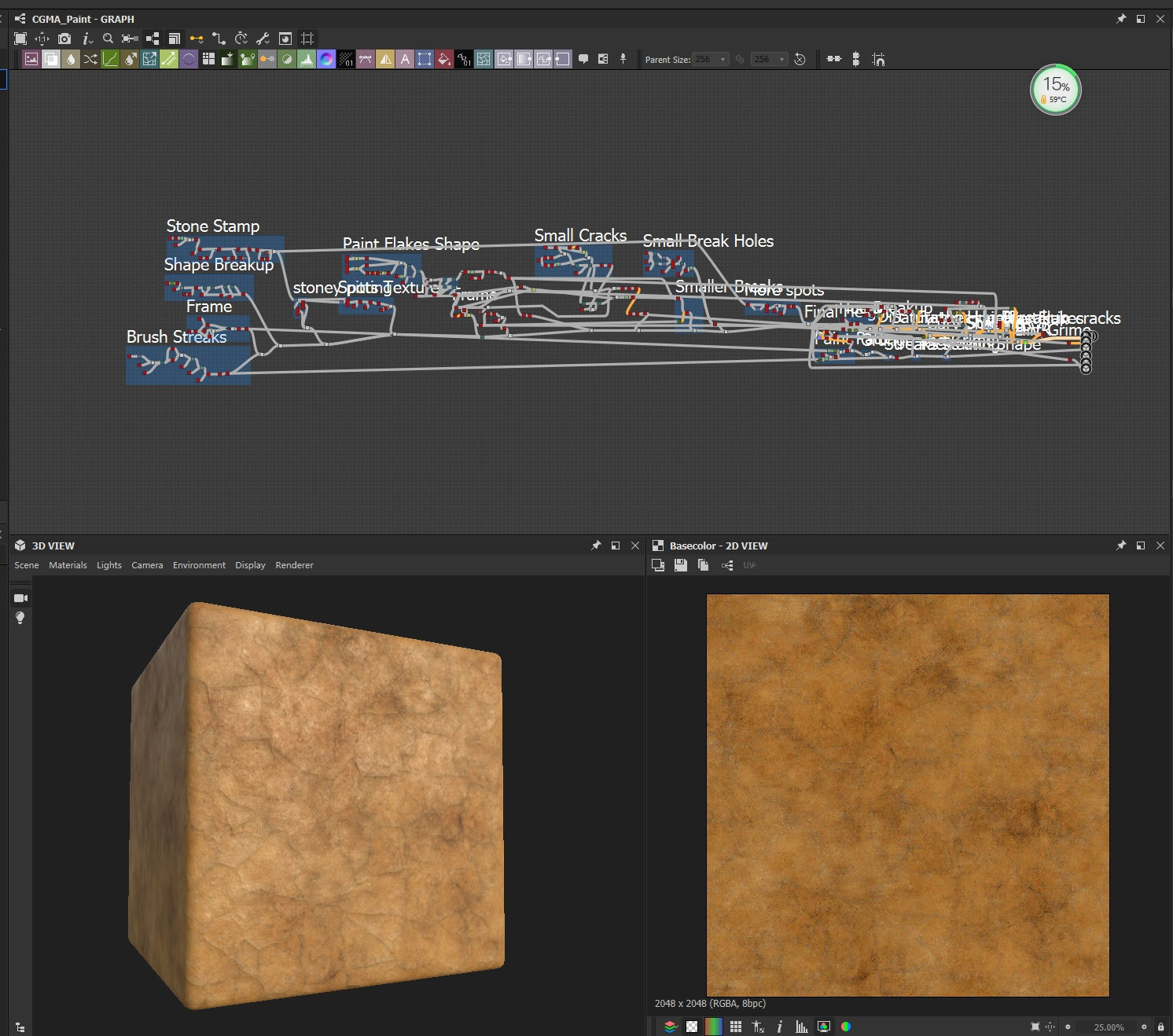Open the Parent Size width dropdown
This screenshot has width=1173, height=1036.
click(x=711, y=60)
